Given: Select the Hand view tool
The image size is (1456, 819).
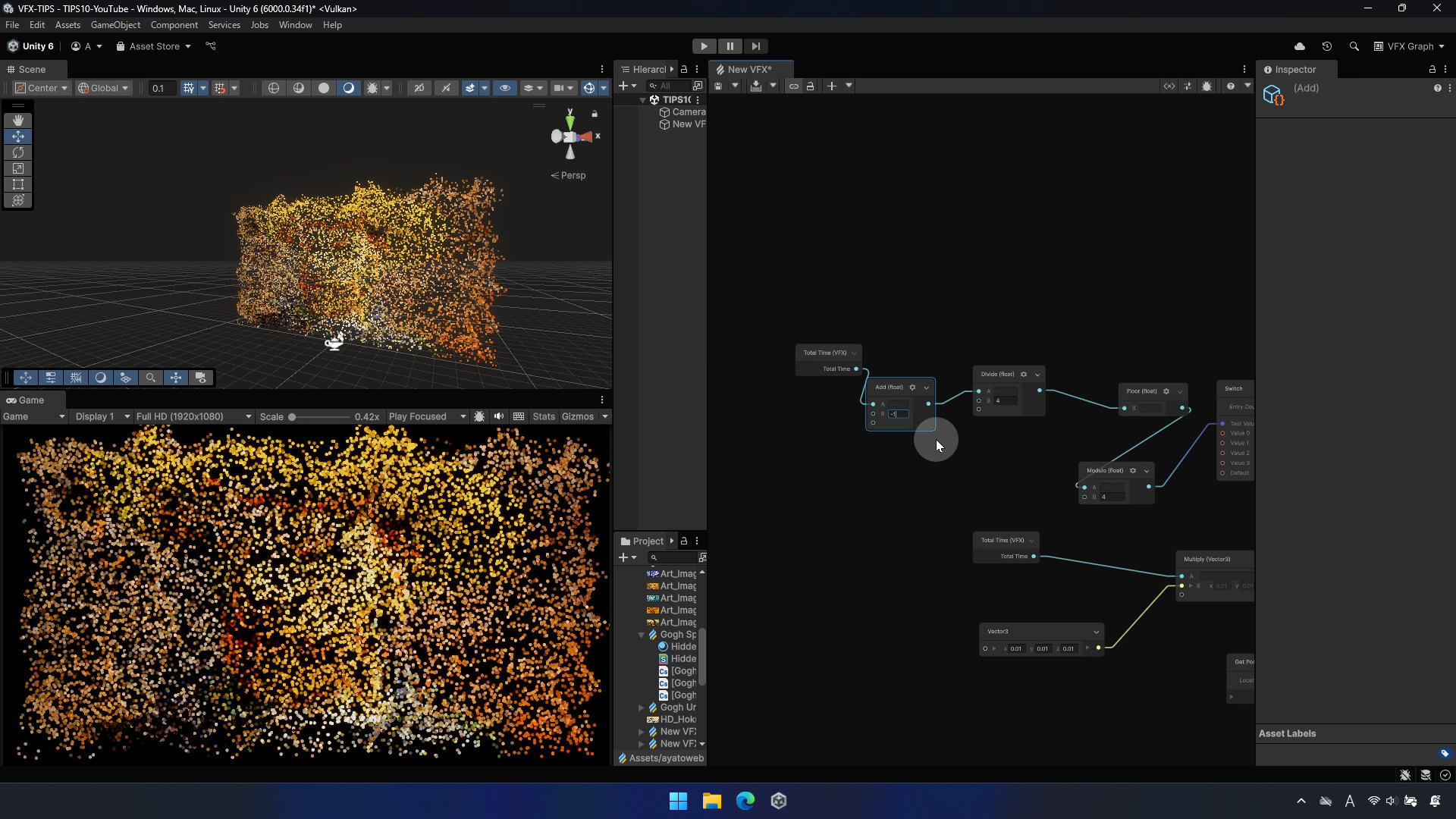Looking at the screenshot, I should pos(18,121).
